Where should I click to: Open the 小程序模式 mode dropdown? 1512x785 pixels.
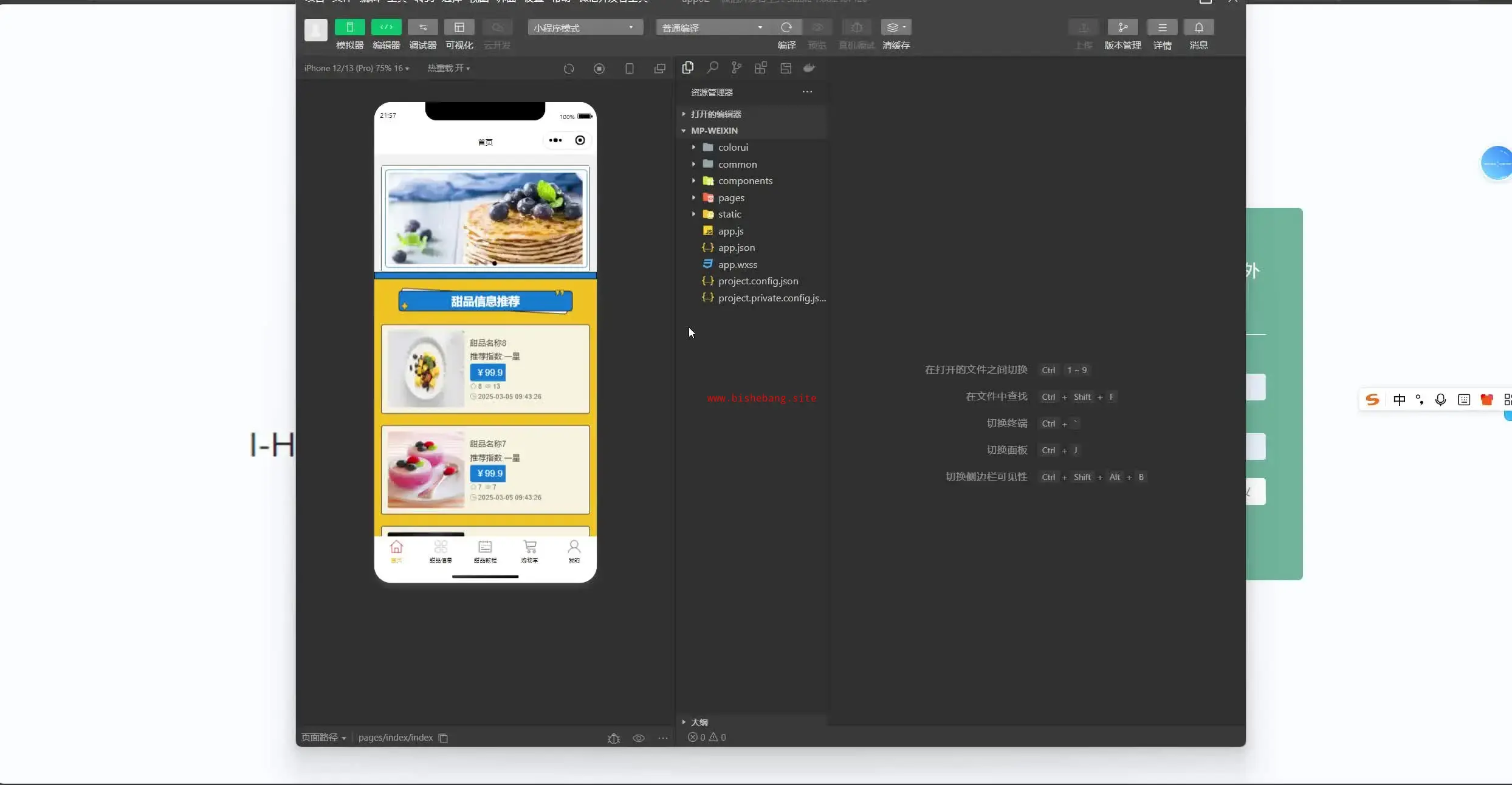(x=585, y=28)
